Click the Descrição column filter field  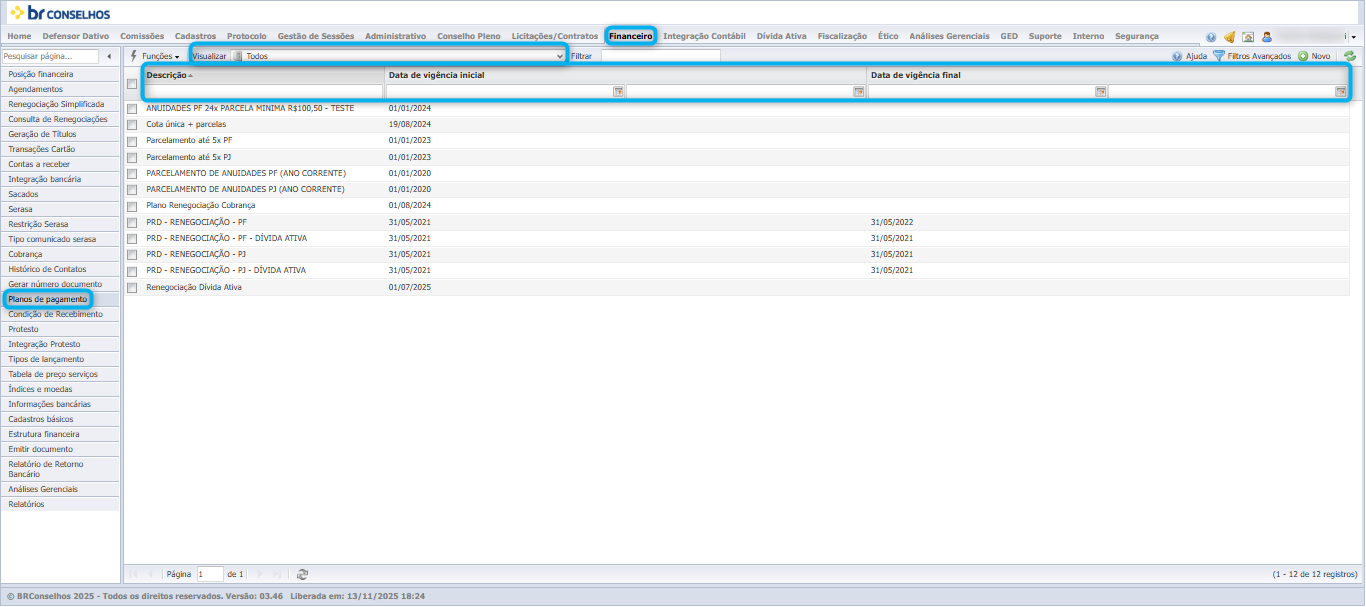click(x=264, y=92)
